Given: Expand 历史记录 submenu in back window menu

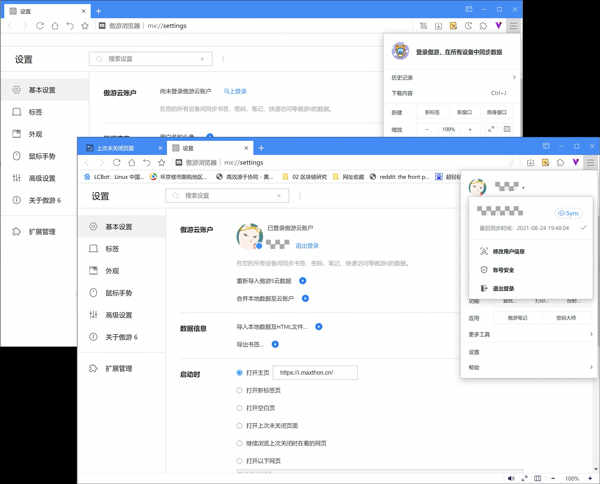Looking at the screenshot, I should (514, 77).
